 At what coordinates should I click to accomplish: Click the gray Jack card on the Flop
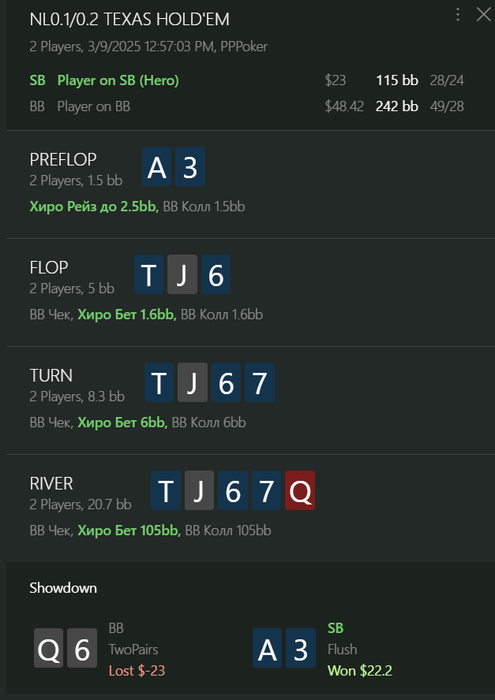click(x=182, y=275)
